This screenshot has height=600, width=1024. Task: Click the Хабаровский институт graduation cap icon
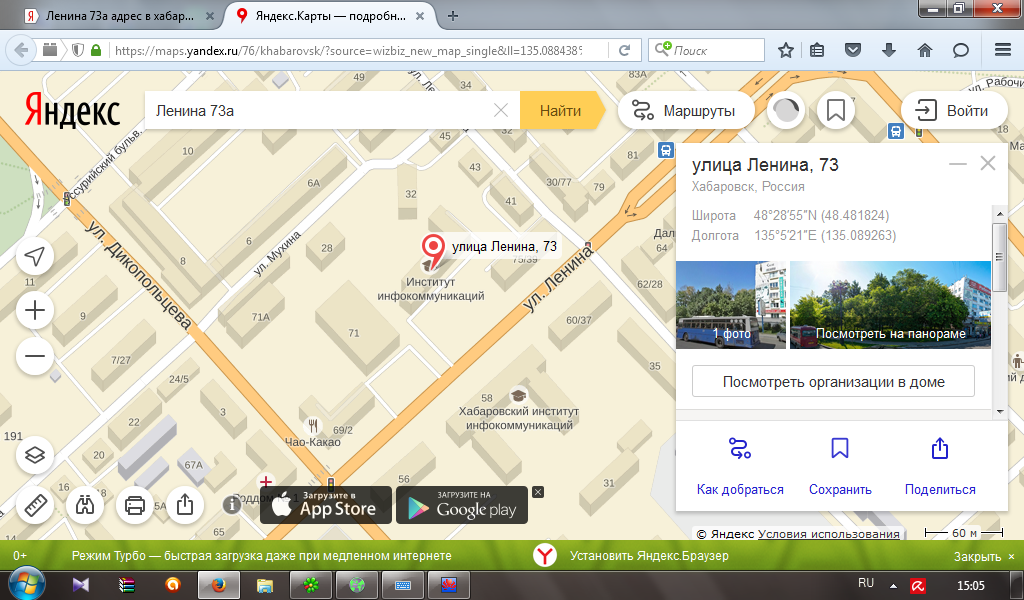tap(519, 396)
